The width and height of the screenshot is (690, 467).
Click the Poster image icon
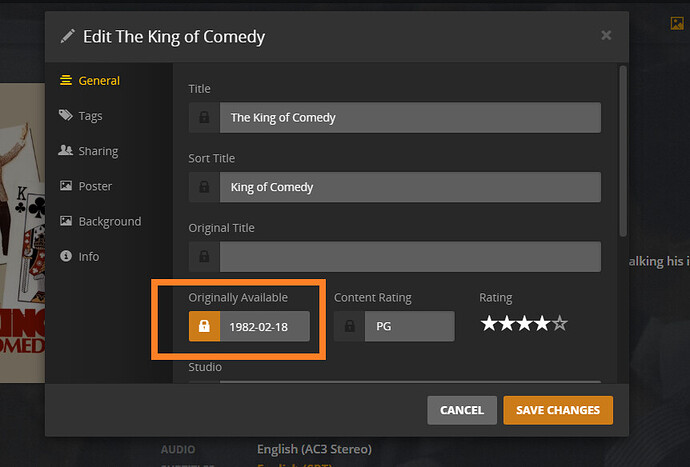[66, 186]
